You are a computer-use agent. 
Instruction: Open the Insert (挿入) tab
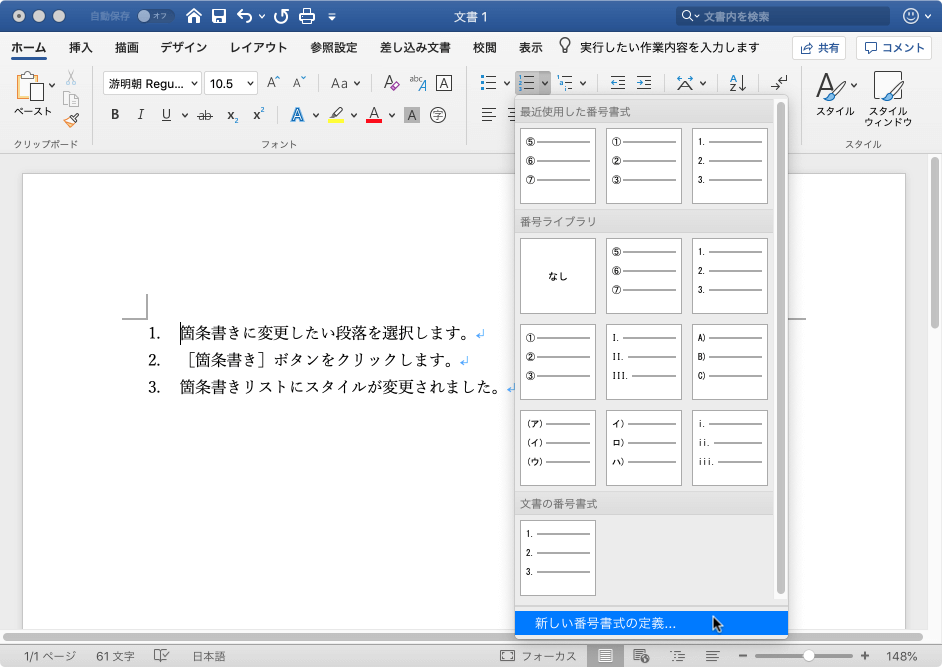point(81,47)
